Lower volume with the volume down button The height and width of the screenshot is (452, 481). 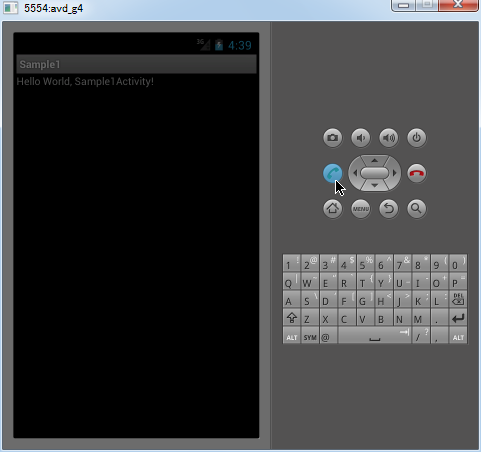click(x=361, y=138)
